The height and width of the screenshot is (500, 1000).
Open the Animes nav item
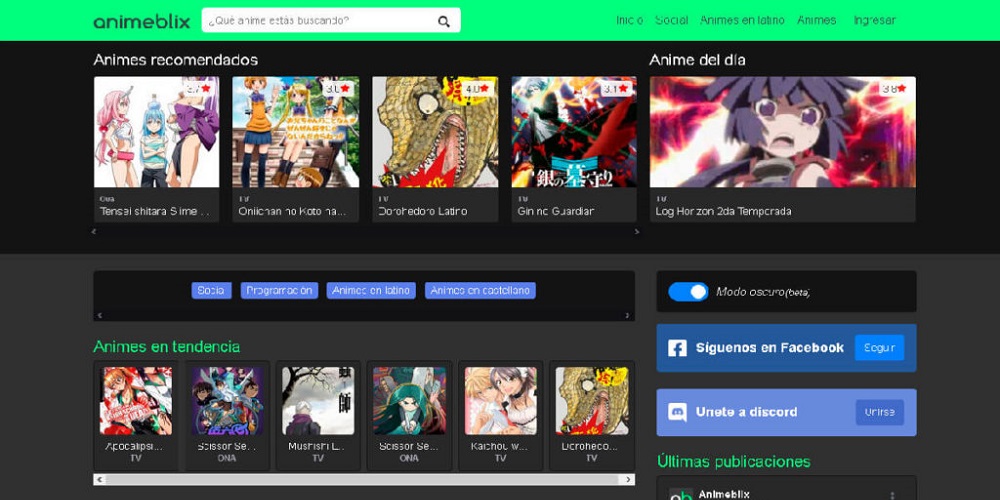coord(816,20)
